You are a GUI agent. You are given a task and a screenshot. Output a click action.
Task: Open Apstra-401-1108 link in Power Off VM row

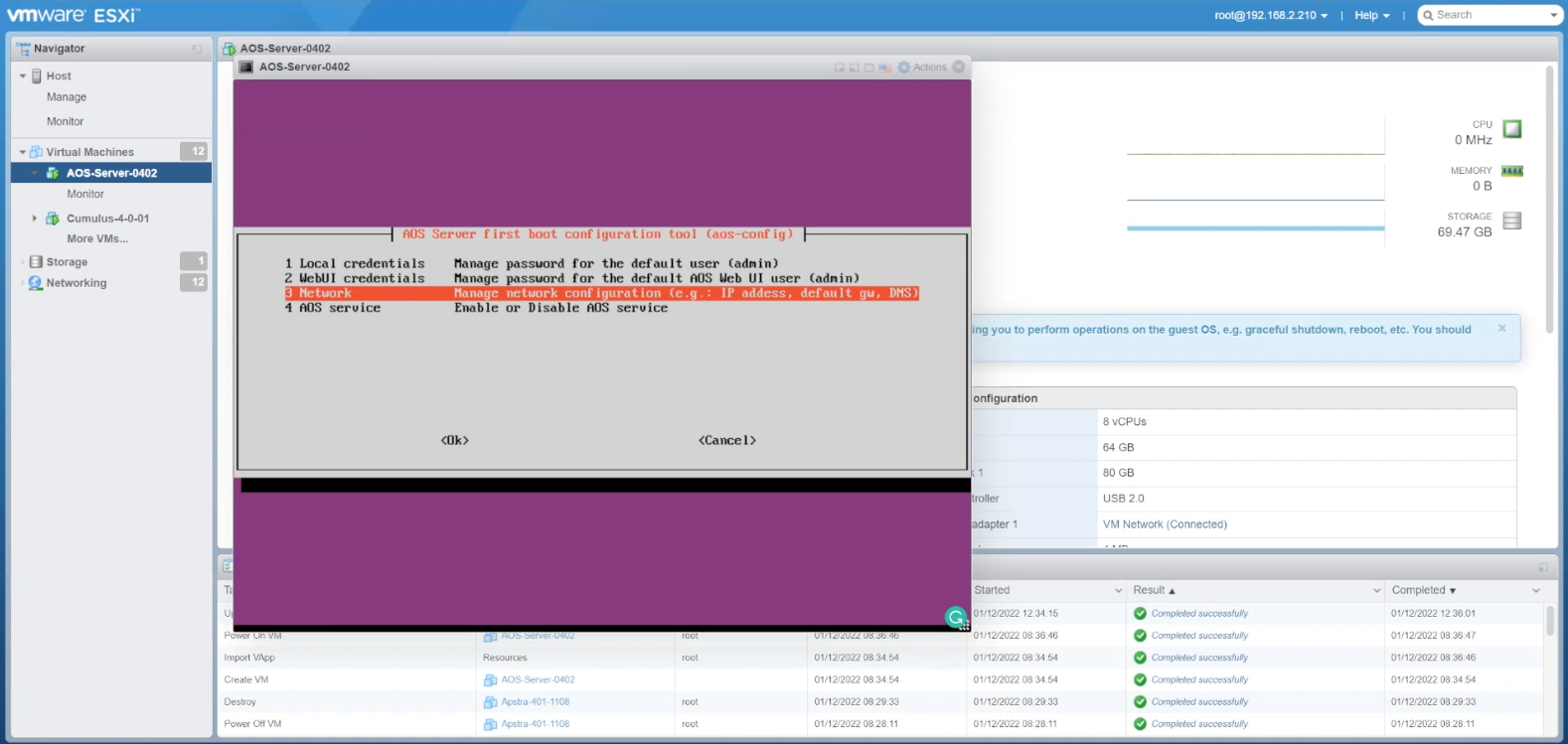(536, 724)
